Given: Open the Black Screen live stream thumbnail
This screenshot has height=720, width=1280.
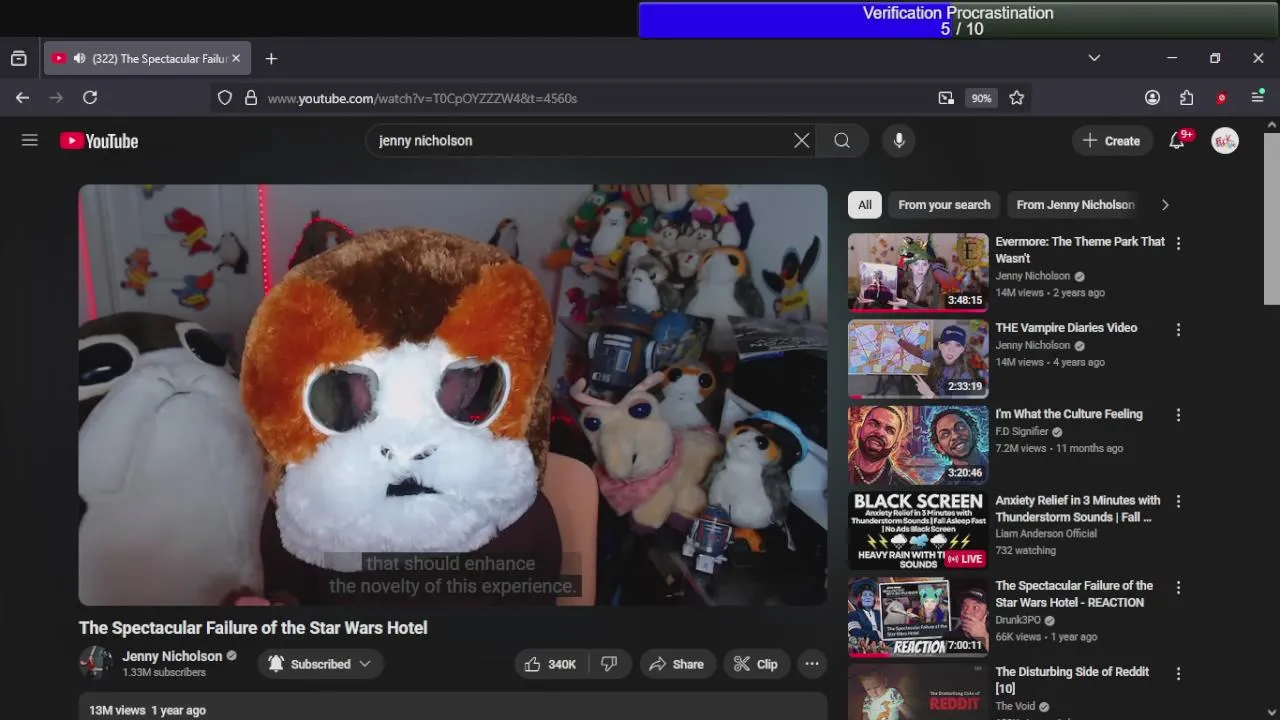Looking at the screenshot, I should coord(918,530).
